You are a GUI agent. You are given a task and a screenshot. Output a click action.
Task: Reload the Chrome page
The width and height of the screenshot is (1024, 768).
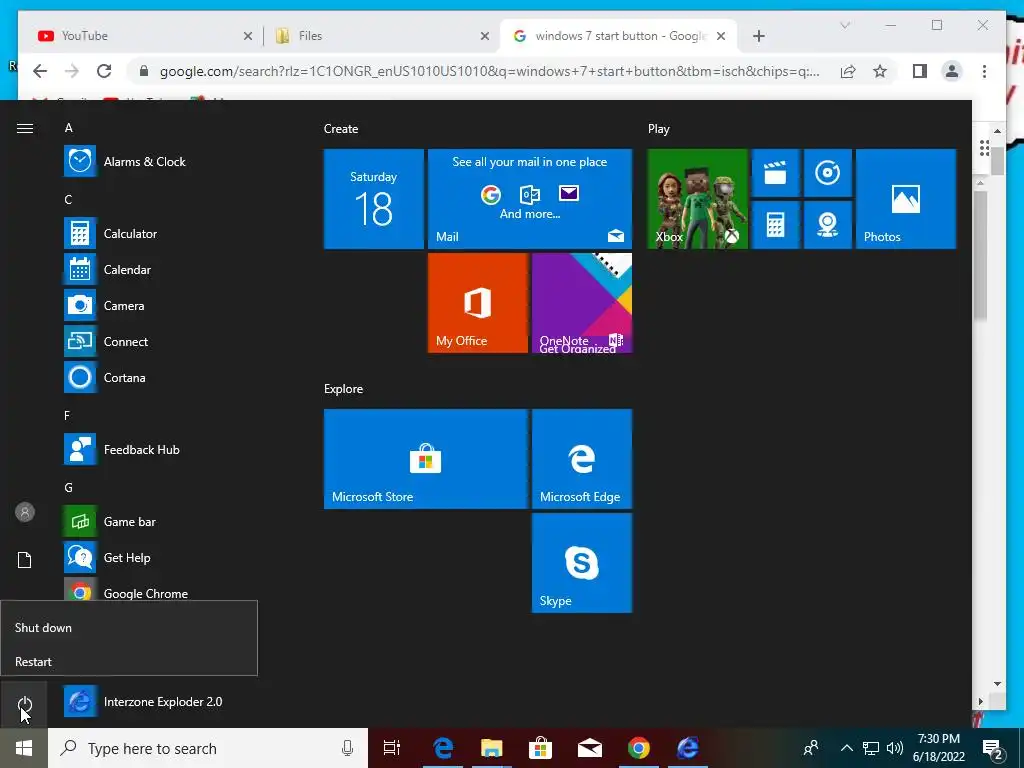pos(104,71)
